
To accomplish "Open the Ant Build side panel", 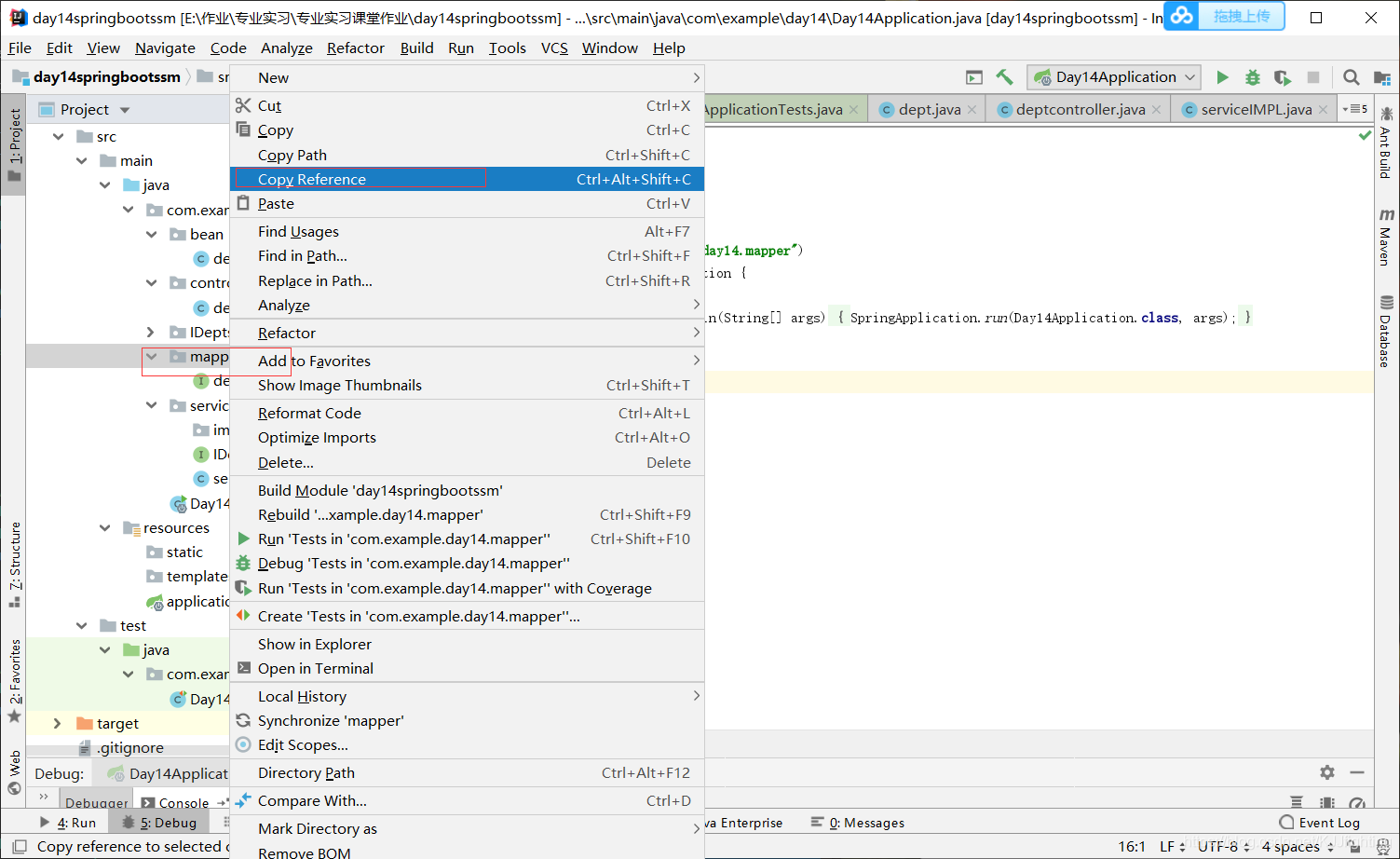I will [x=1386, y=143].
